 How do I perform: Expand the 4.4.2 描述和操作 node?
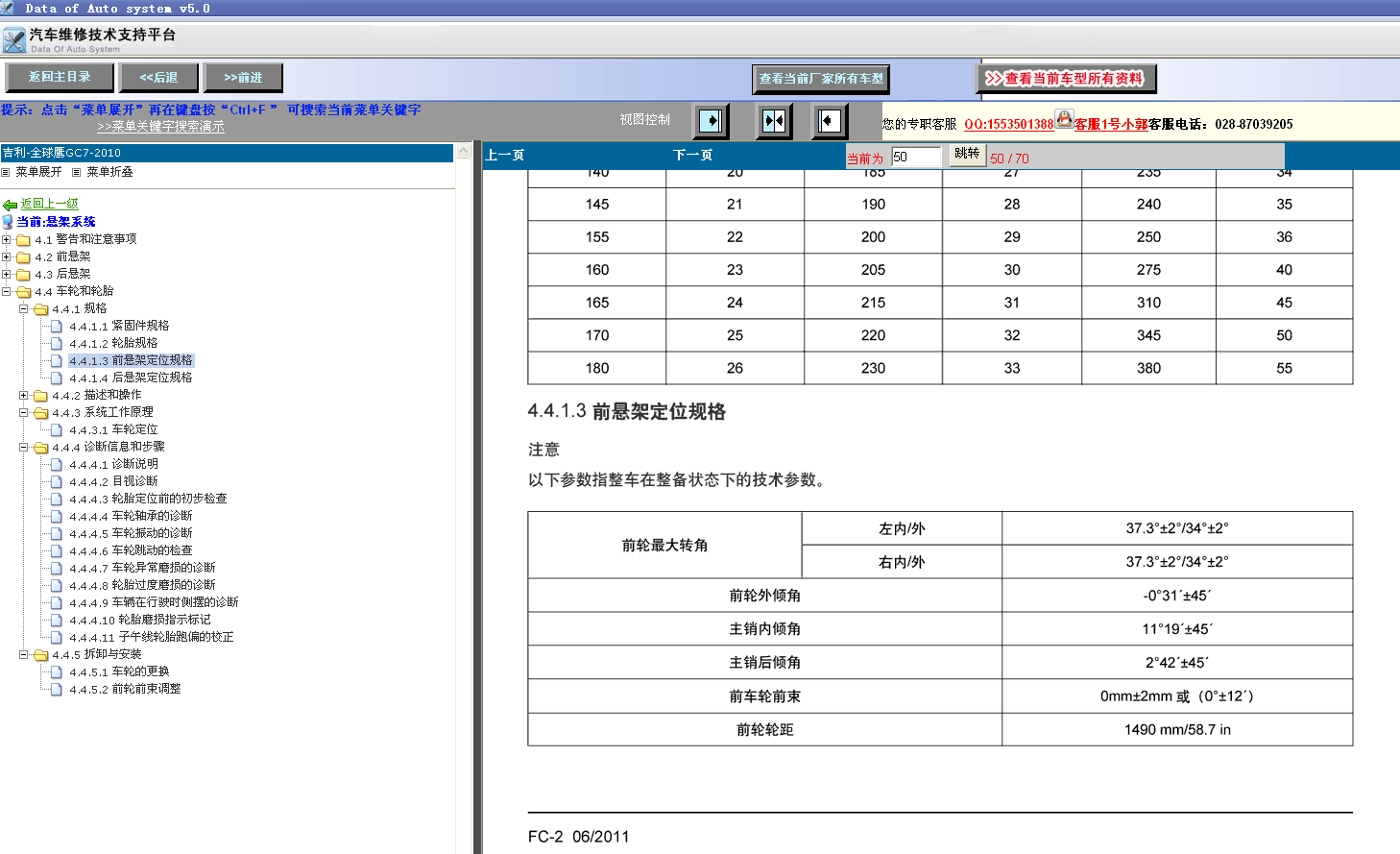coord(24,395)
